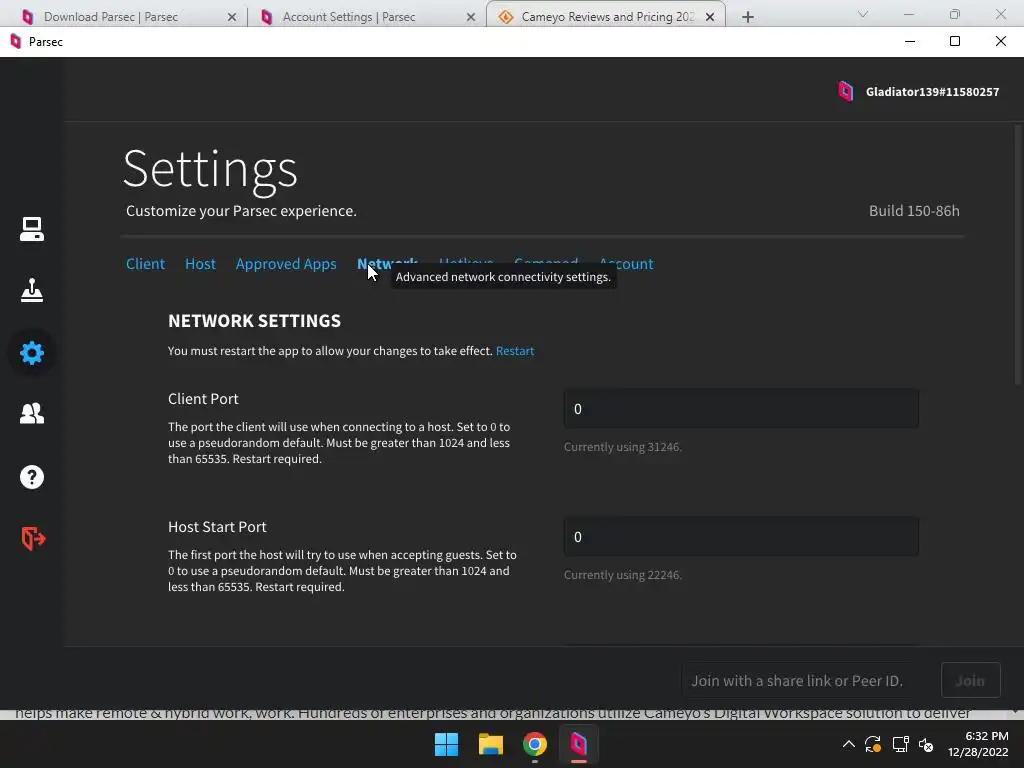Open the Arcade joystick icon in sidebar
This screenshot has width=1024, height=768.
(x=31, y=290)
